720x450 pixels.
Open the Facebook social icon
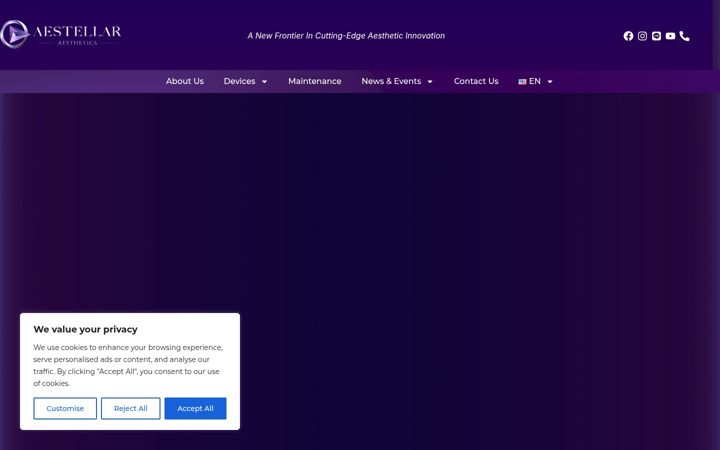coord(628,36)
